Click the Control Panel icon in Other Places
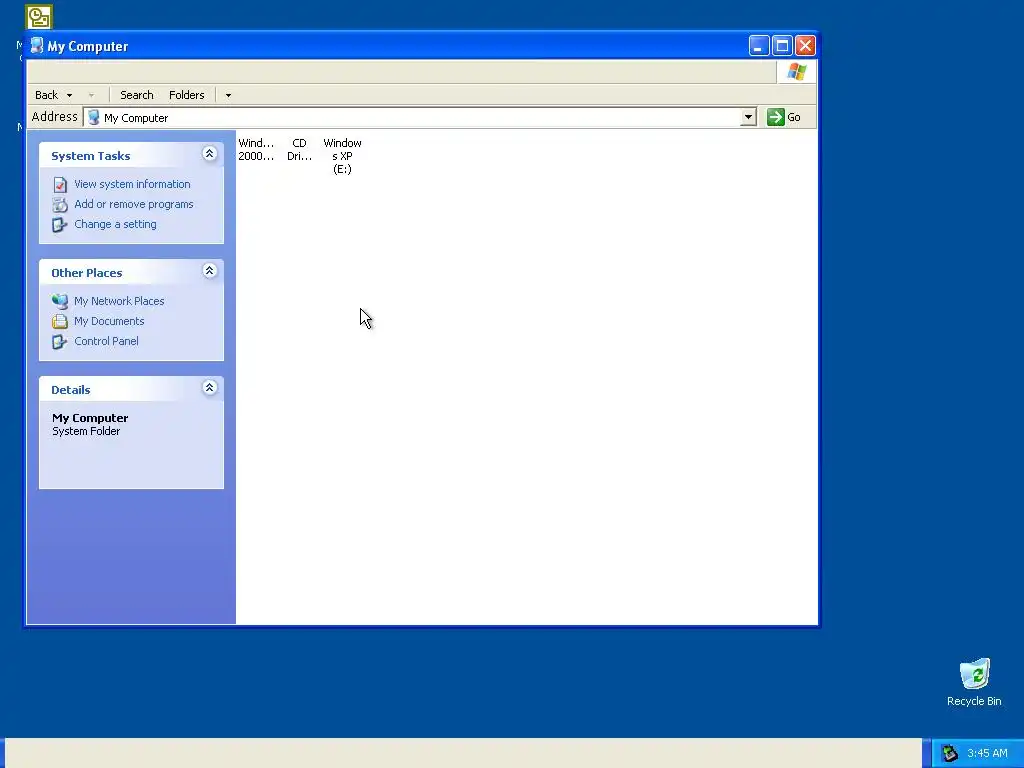This screenshot has height=768, width=1024. pyautogui.click(x=60, y=342)
